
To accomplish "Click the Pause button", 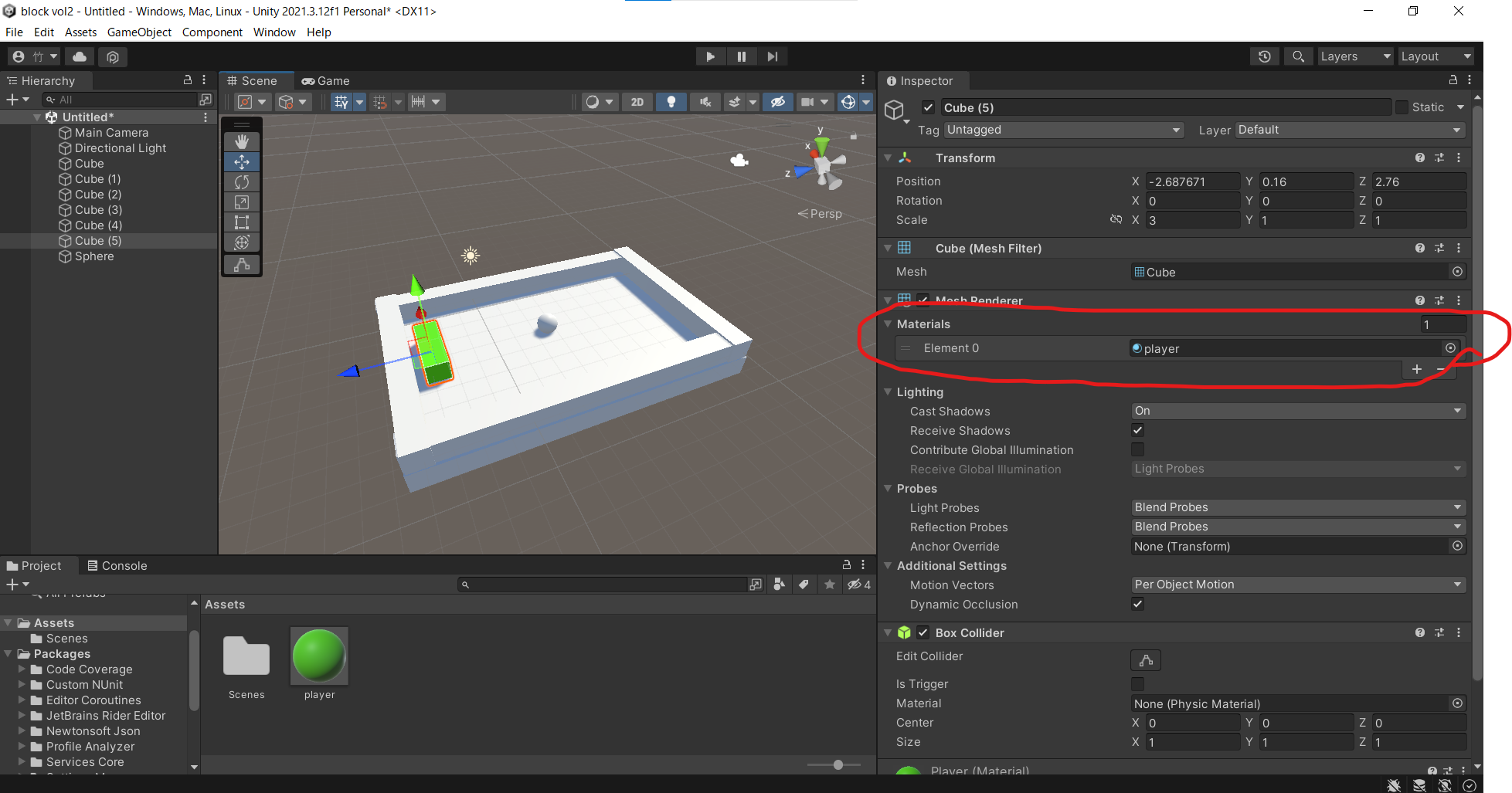I will point(742,56).
